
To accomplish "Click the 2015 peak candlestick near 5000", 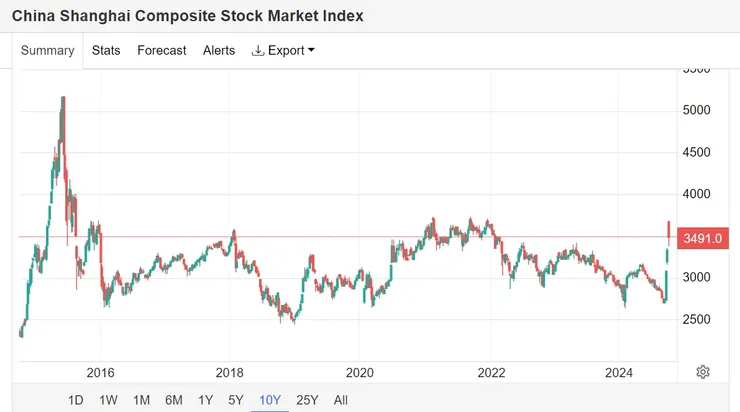I will tap(63, 118).
